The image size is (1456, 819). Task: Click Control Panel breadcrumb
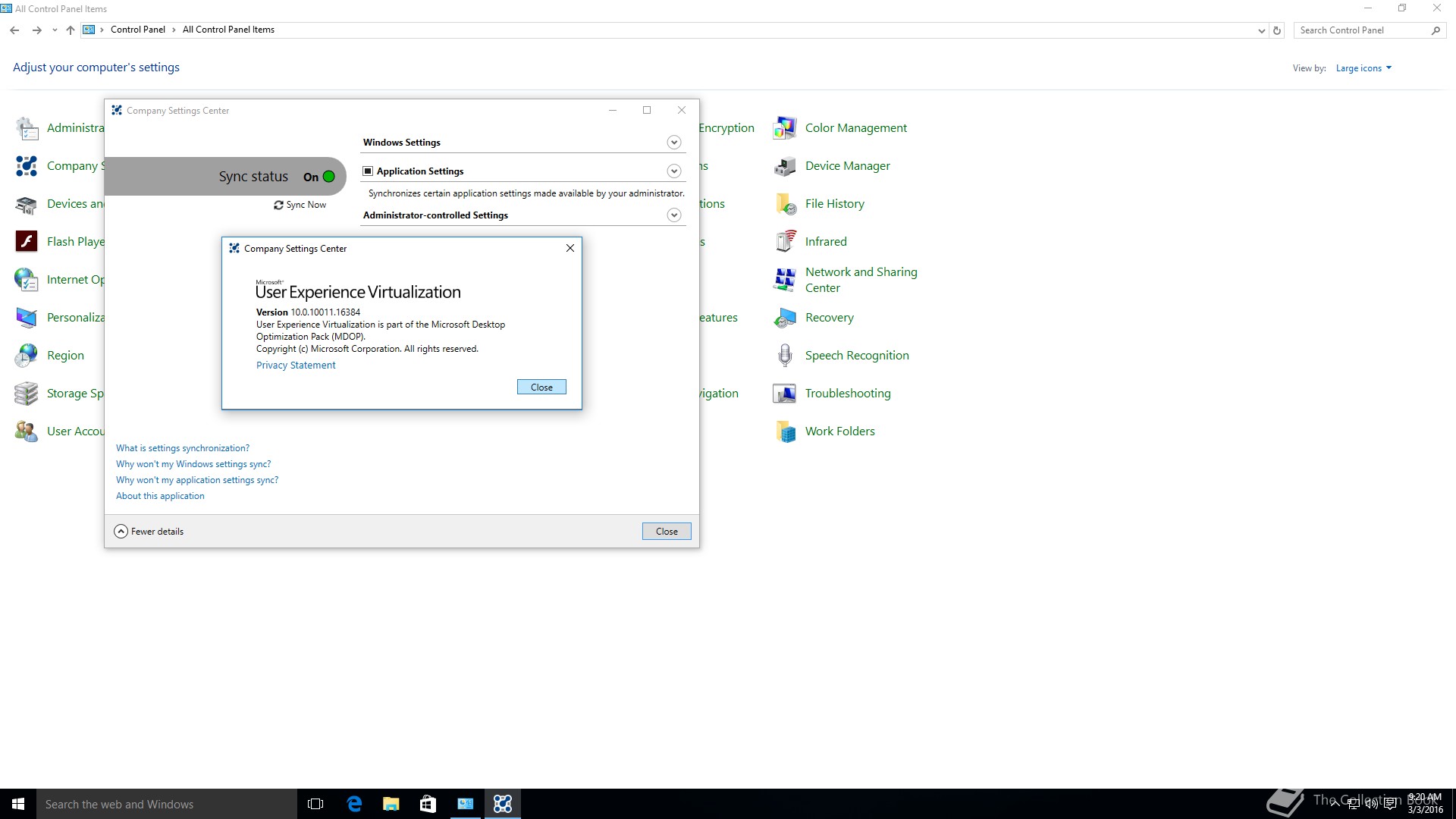(138, 30)
